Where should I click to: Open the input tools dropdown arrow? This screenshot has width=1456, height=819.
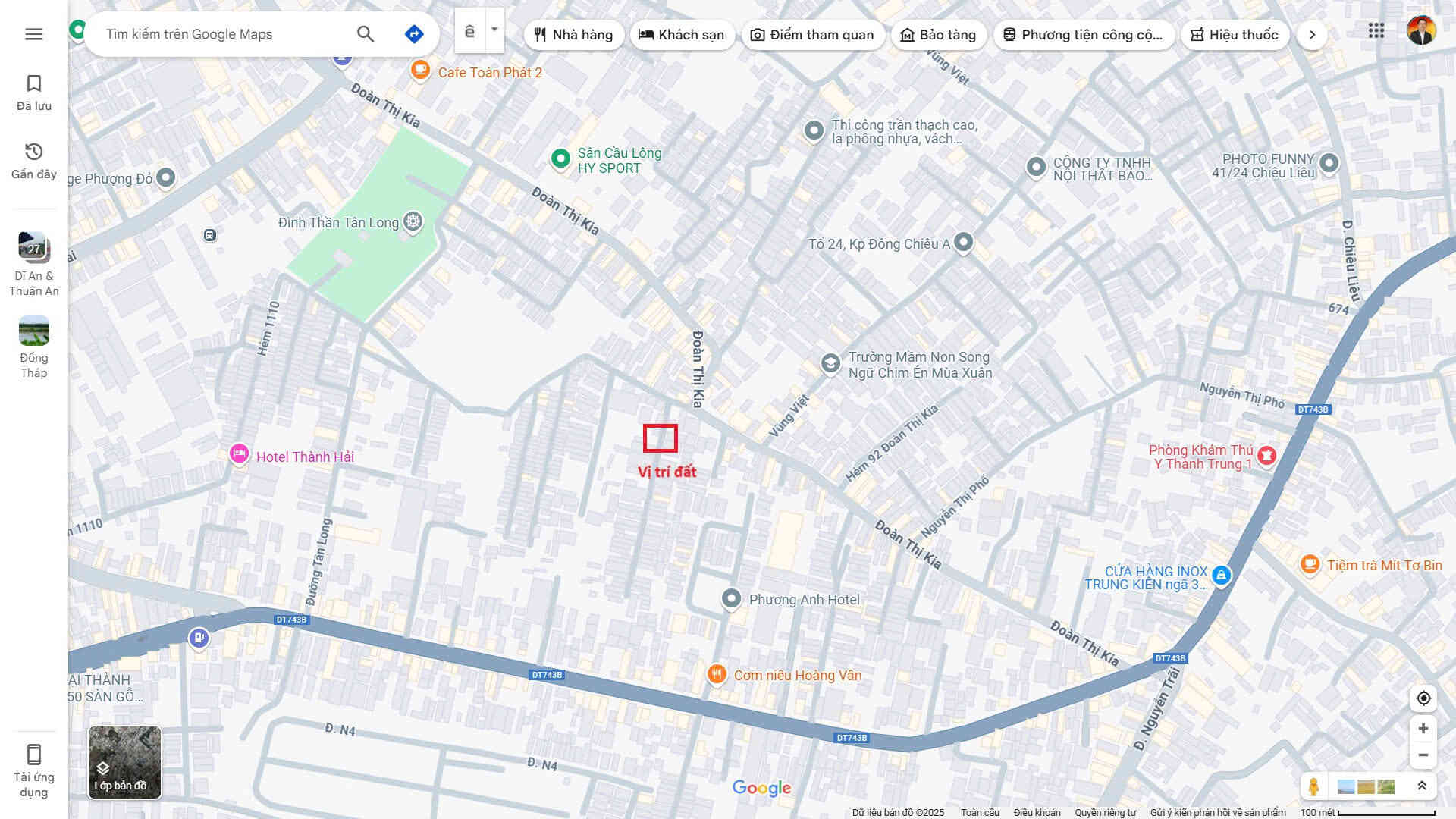494,30
